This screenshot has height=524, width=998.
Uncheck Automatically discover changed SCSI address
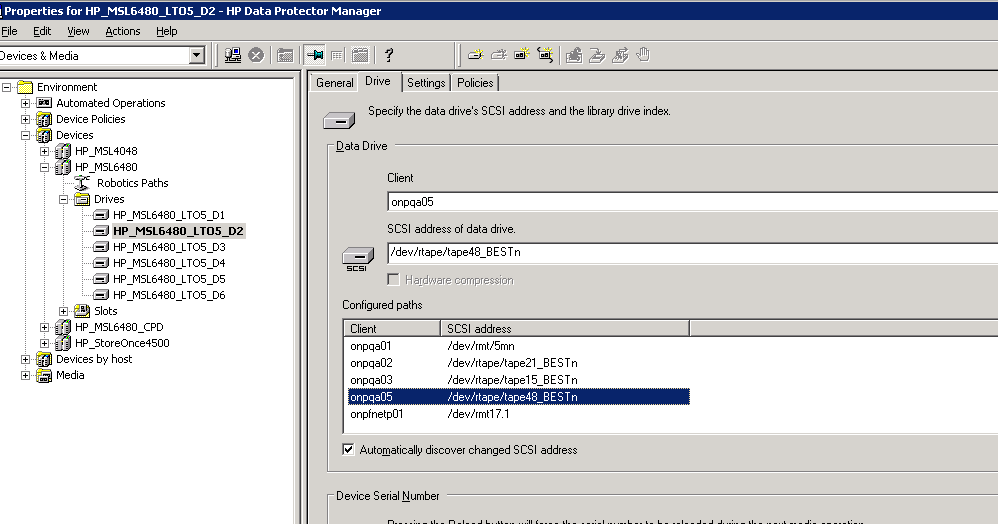coord(348,450)
